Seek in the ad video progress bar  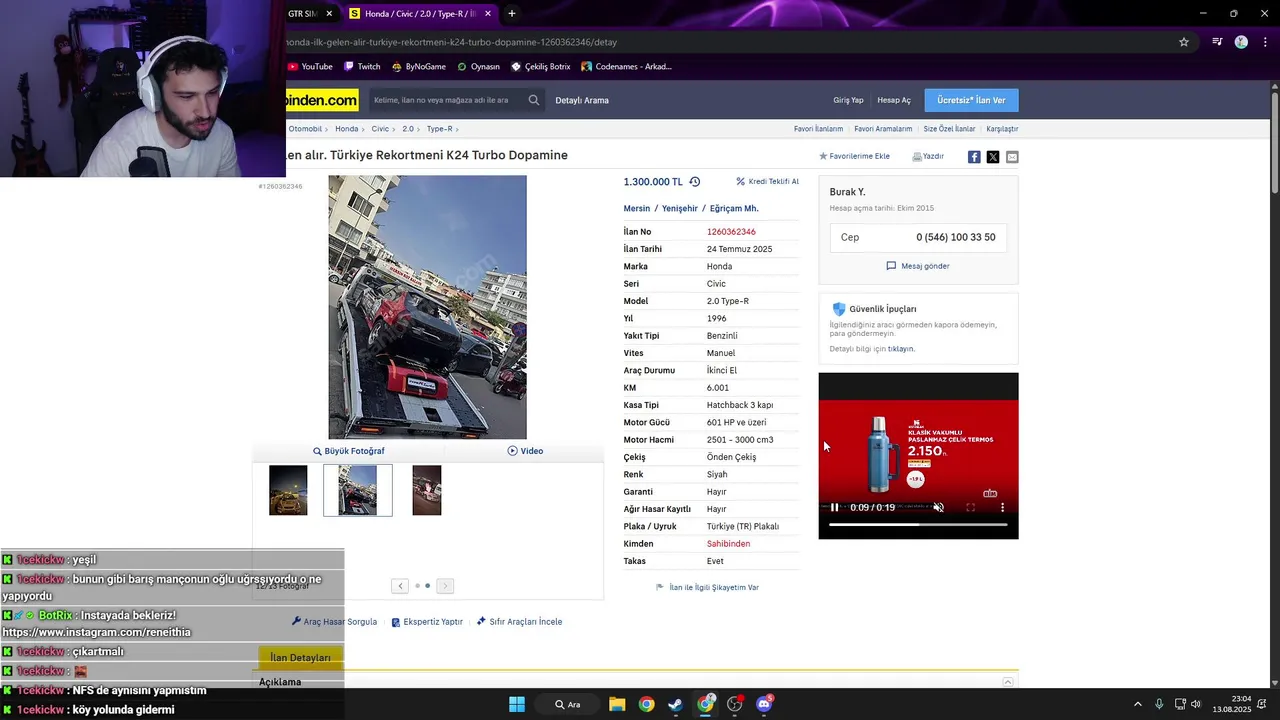click(918, 524)
